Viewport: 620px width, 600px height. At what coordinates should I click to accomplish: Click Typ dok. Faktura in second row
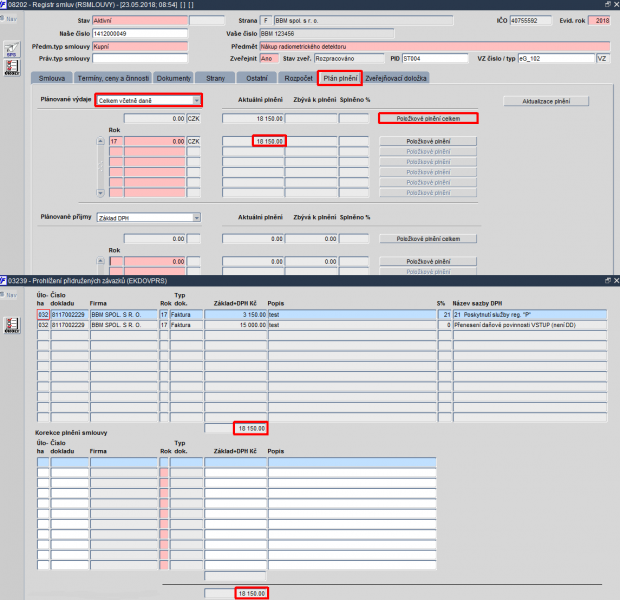coord(186,325)
